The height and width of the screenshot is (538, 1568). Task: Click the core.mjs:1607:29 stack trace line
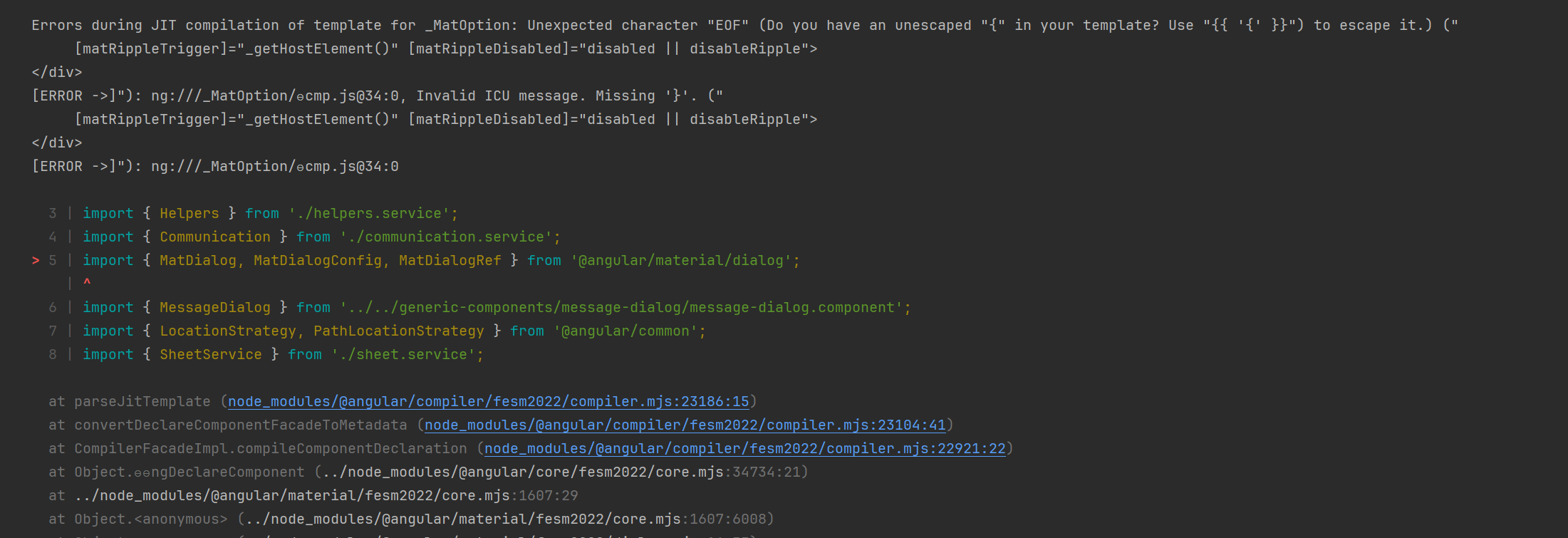[313, 495]
